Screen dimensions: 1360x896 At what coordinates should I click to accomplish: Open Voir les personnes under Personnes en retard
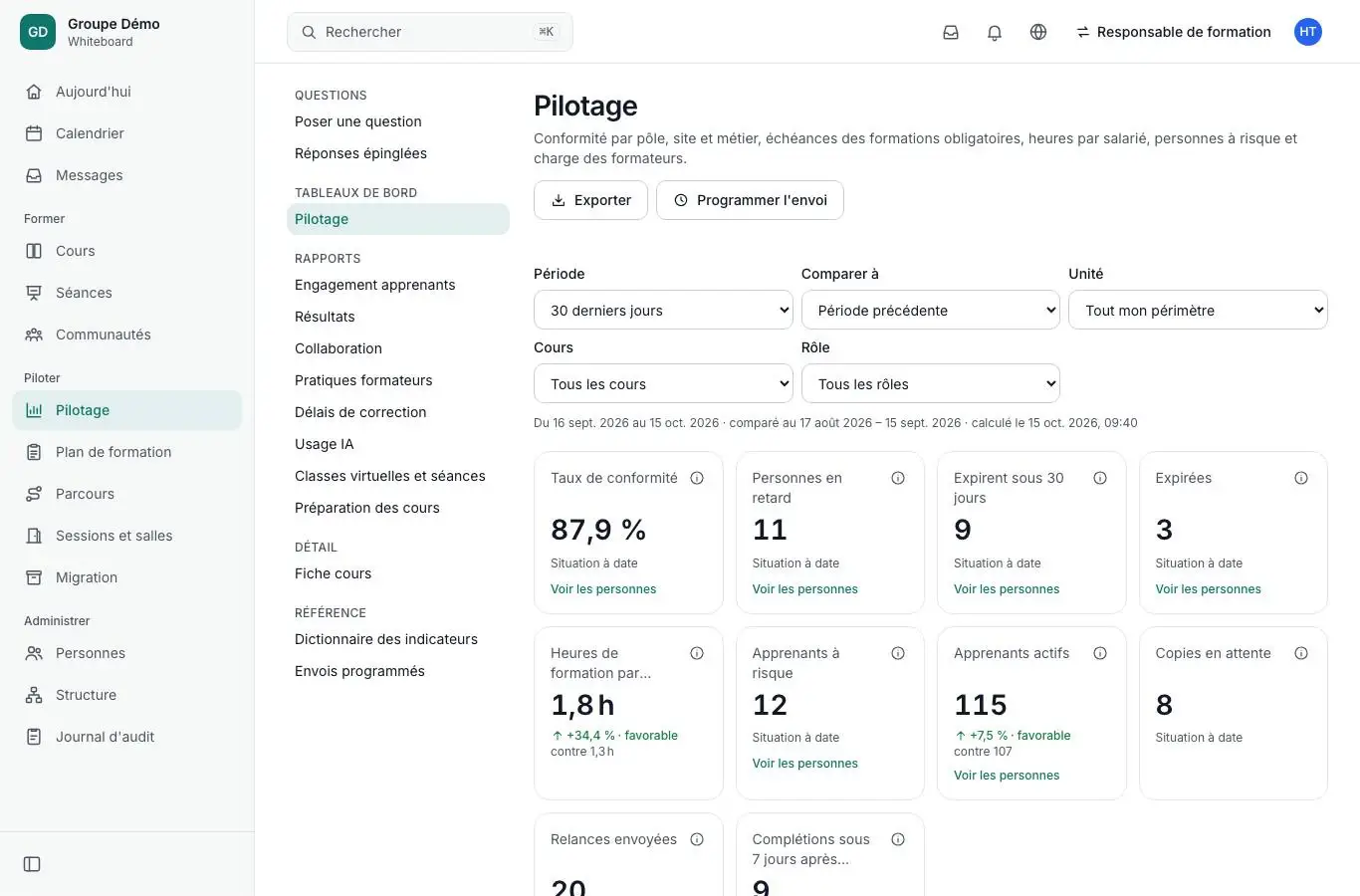click(805, 589)
